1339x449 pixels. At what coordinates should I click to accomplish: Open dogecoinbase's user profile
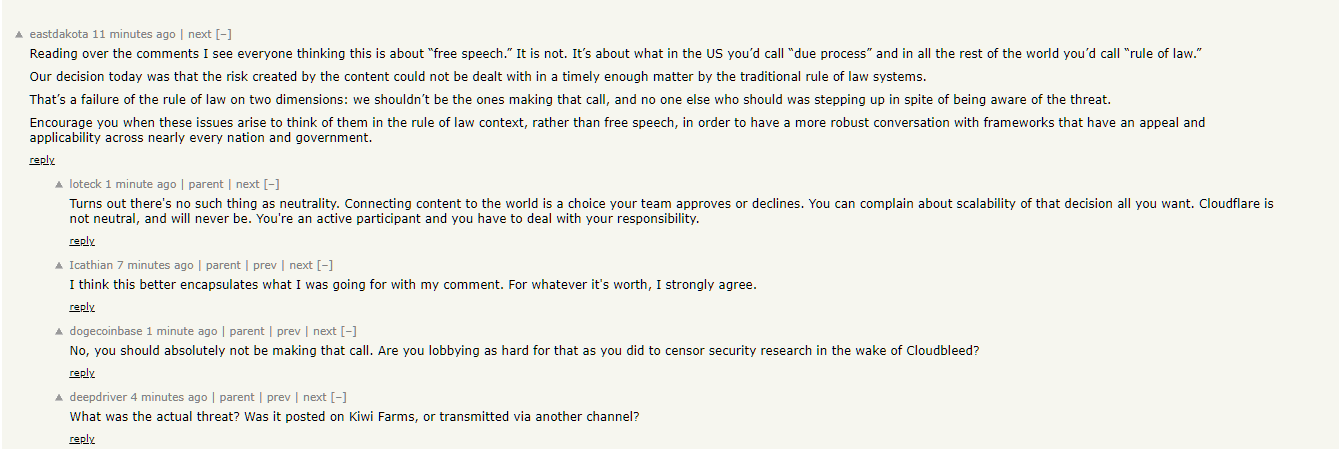(106, 331)
